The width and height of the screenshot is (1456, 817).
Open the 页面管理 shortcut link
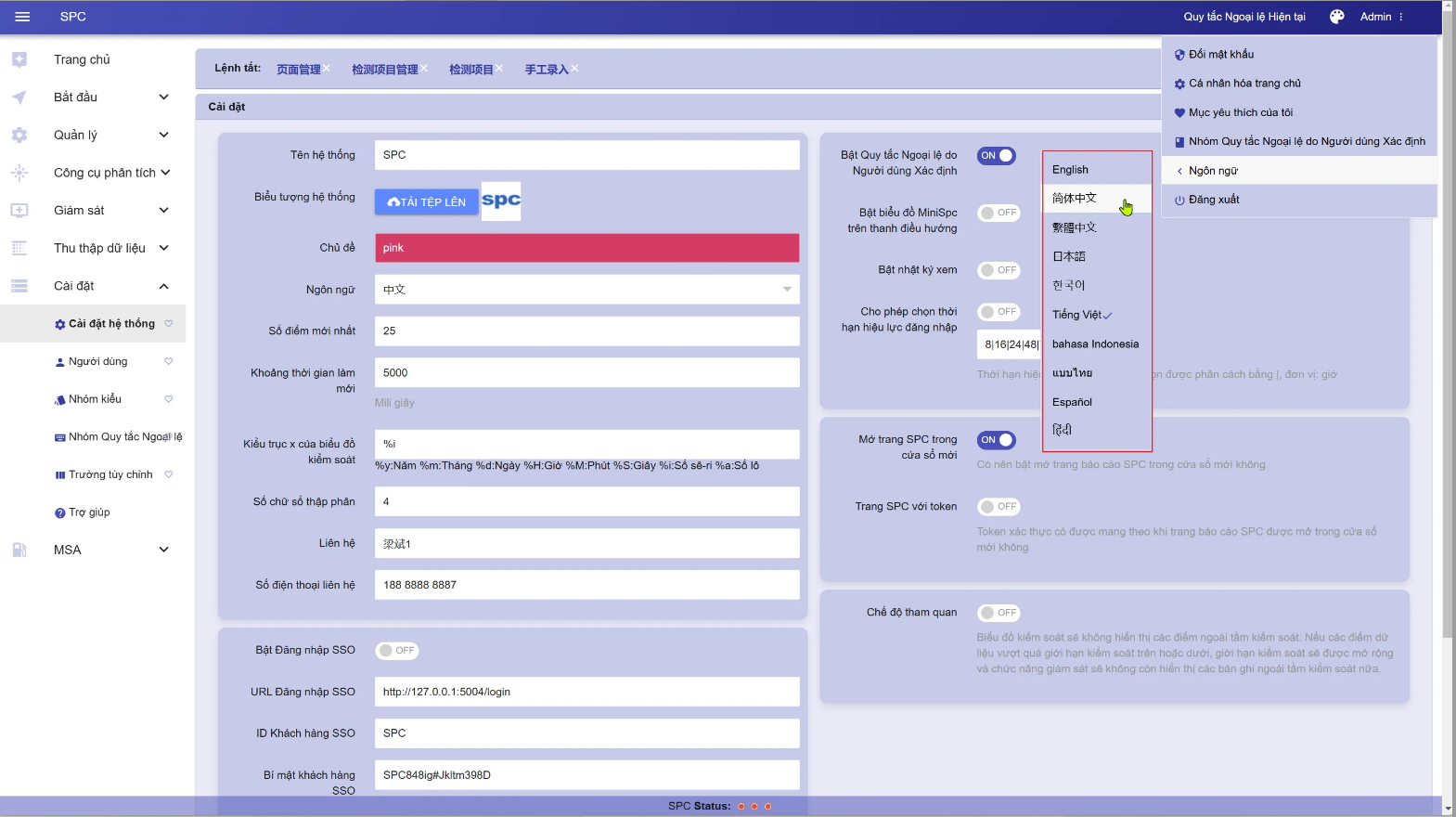tap(298, 70)
